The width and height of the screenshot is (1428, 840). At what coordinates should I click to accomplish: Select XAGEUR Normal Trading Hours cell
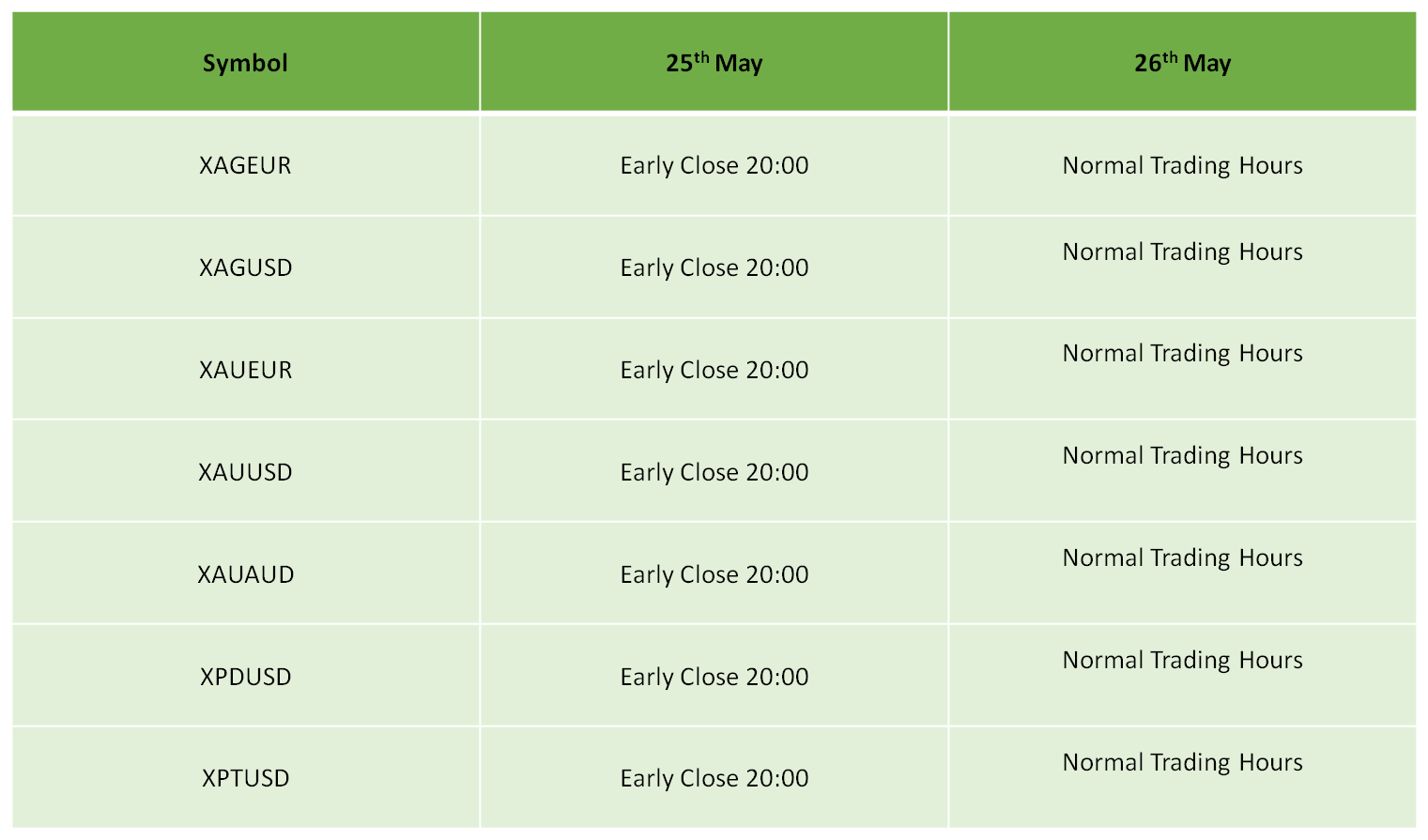(x=1182, y=165)
